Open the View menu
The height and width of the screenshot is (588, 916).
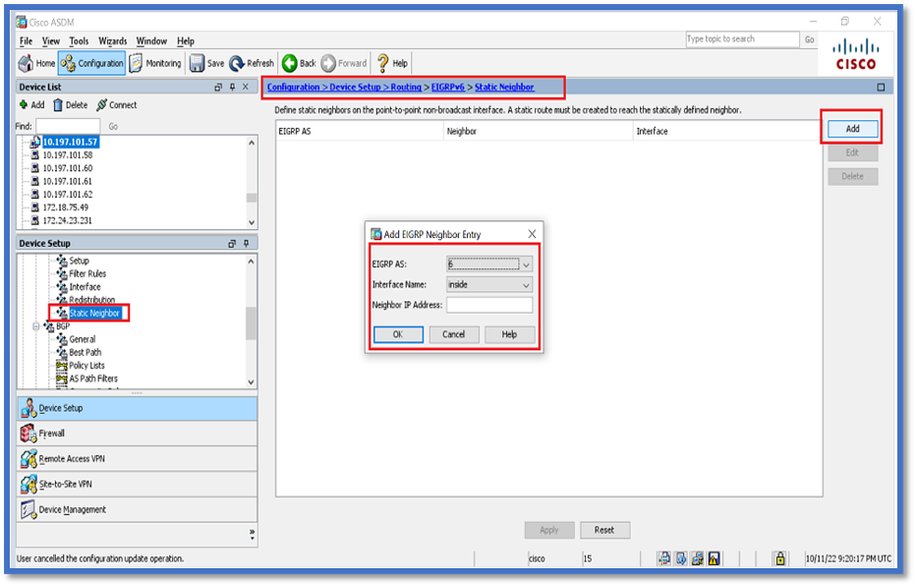coord(51,41)
